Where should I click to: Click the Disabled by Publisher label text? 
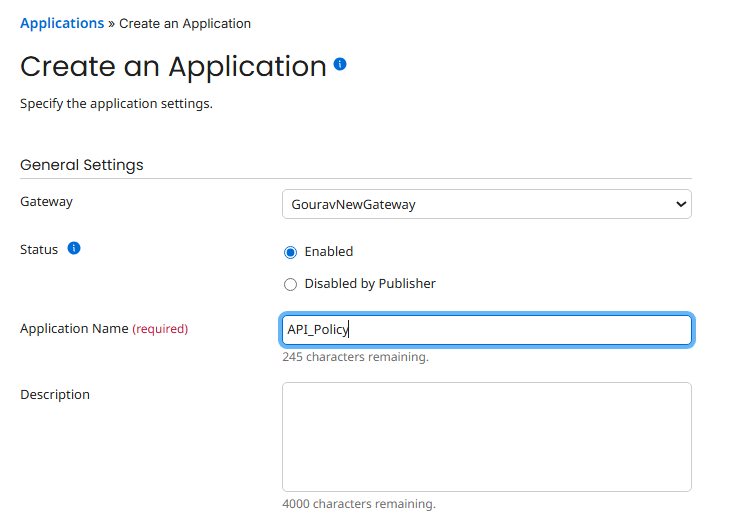(370, 284)
